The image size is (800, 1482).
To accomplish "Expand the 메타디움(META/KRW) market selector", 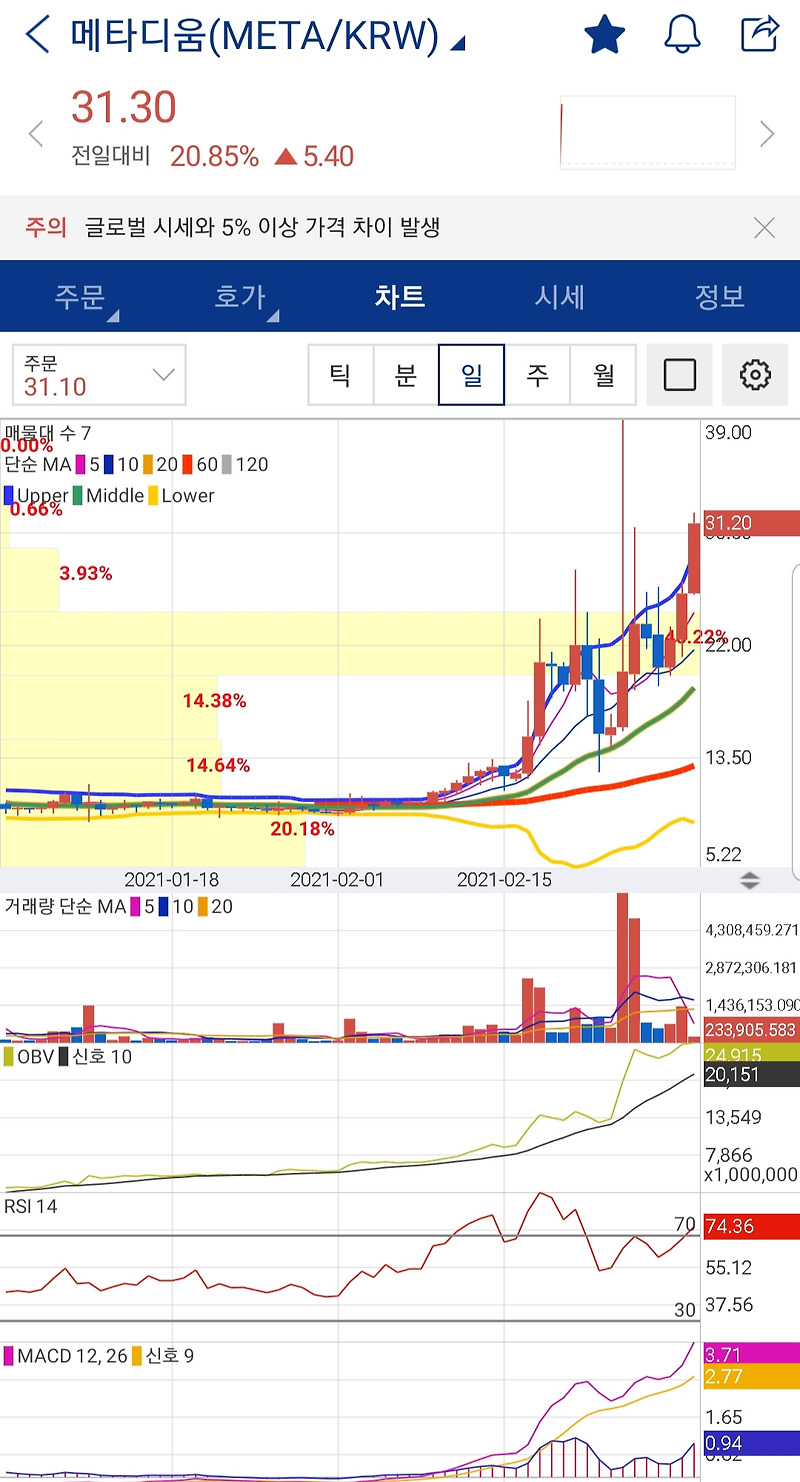I will tap(268, 36).
